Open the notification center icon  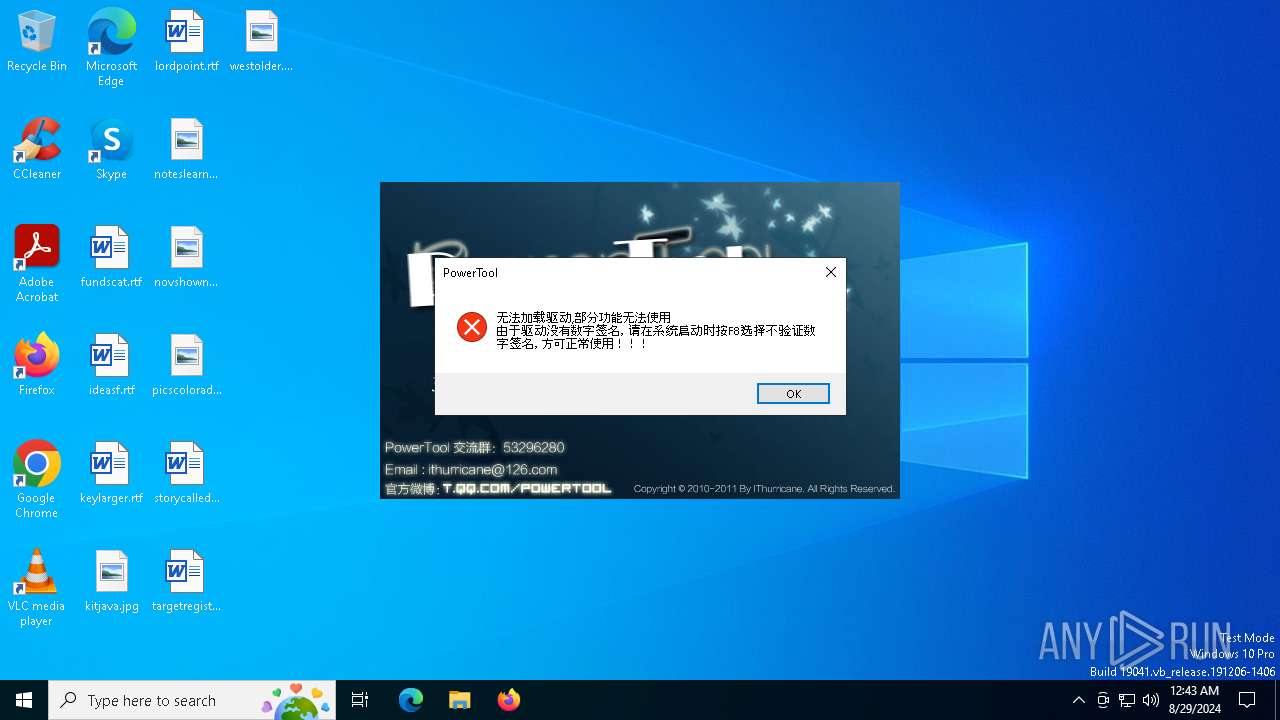(1247, 700)
